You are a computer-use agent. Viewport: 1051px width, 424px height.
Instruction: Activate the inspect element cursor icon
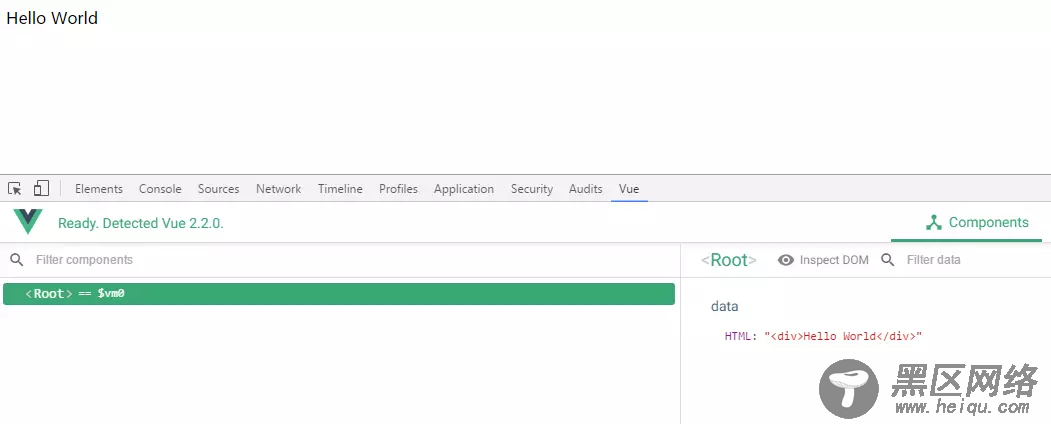(x=15, y=189)
